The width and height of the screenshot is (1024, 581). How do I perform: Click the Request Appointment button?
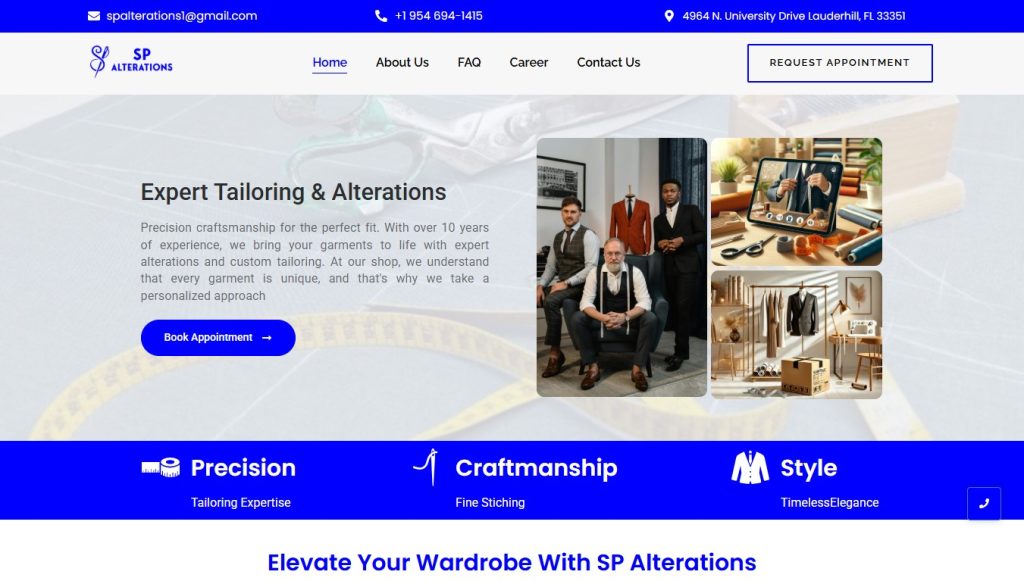click(840, 63)
